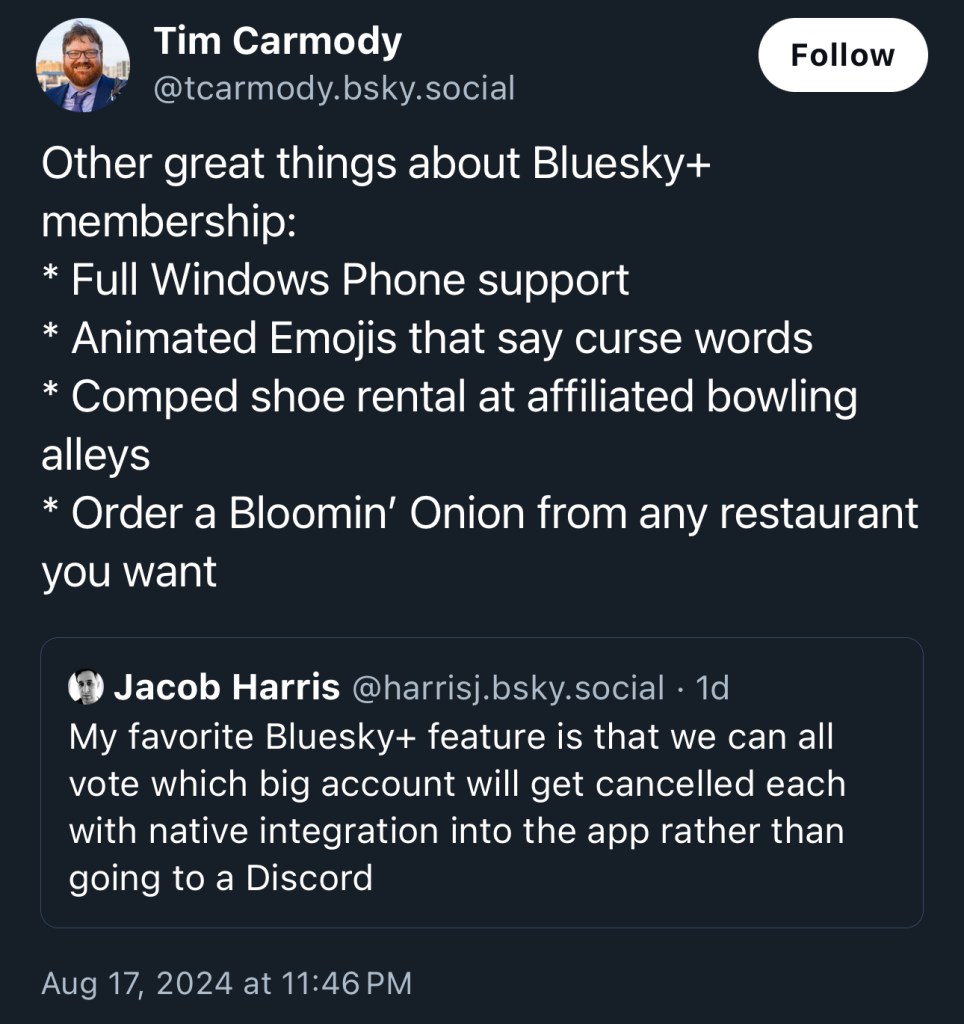Click Jacob Harris's small avatar icon
The image size is (964, 1024).
point(86,688)
